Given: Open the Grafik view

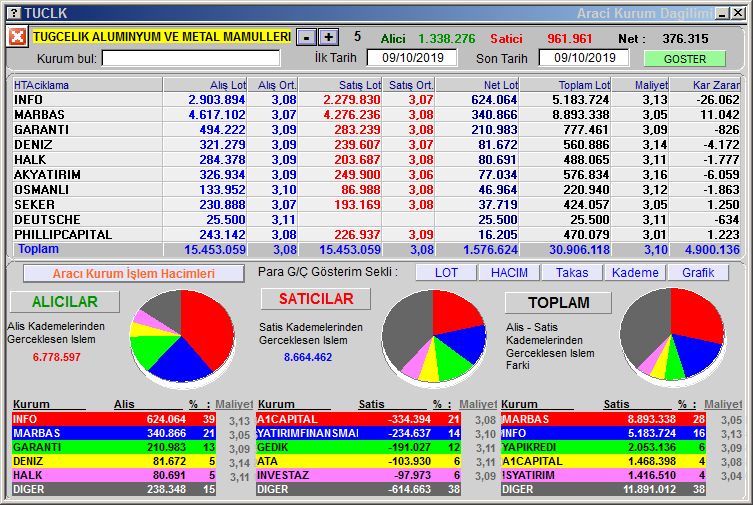Looking at the screenshot, I should [x=698, y=273].
